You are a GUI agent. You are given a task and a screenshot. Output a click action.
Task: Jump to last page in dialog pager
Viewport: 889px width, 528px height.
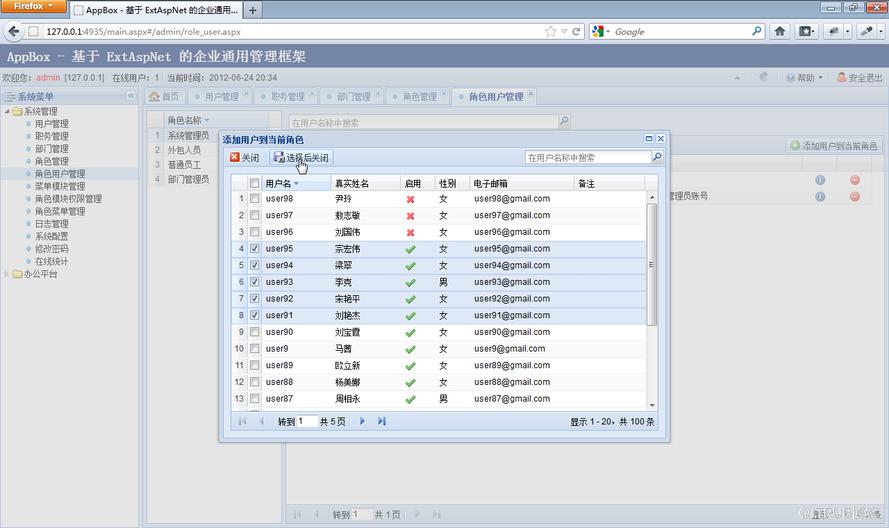pos(382,421)
